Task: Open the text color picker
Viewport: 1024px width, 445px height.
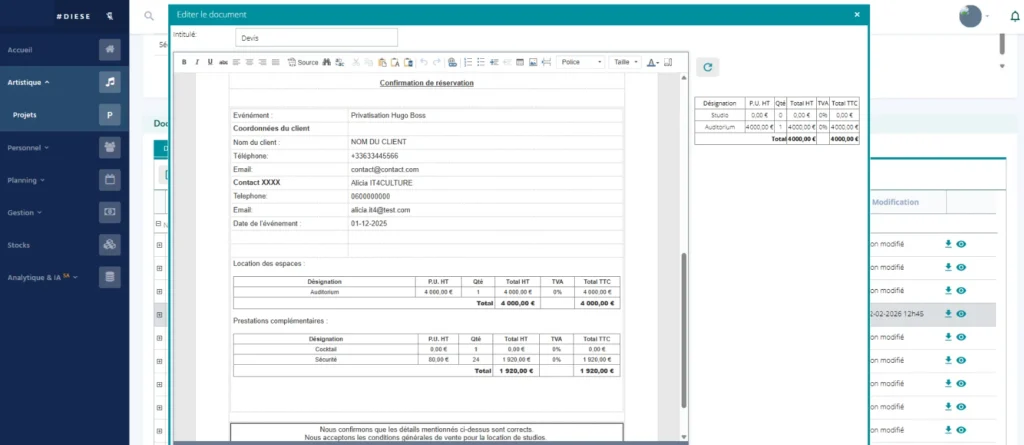Action: pyautogui.click(x=652, y=62)
